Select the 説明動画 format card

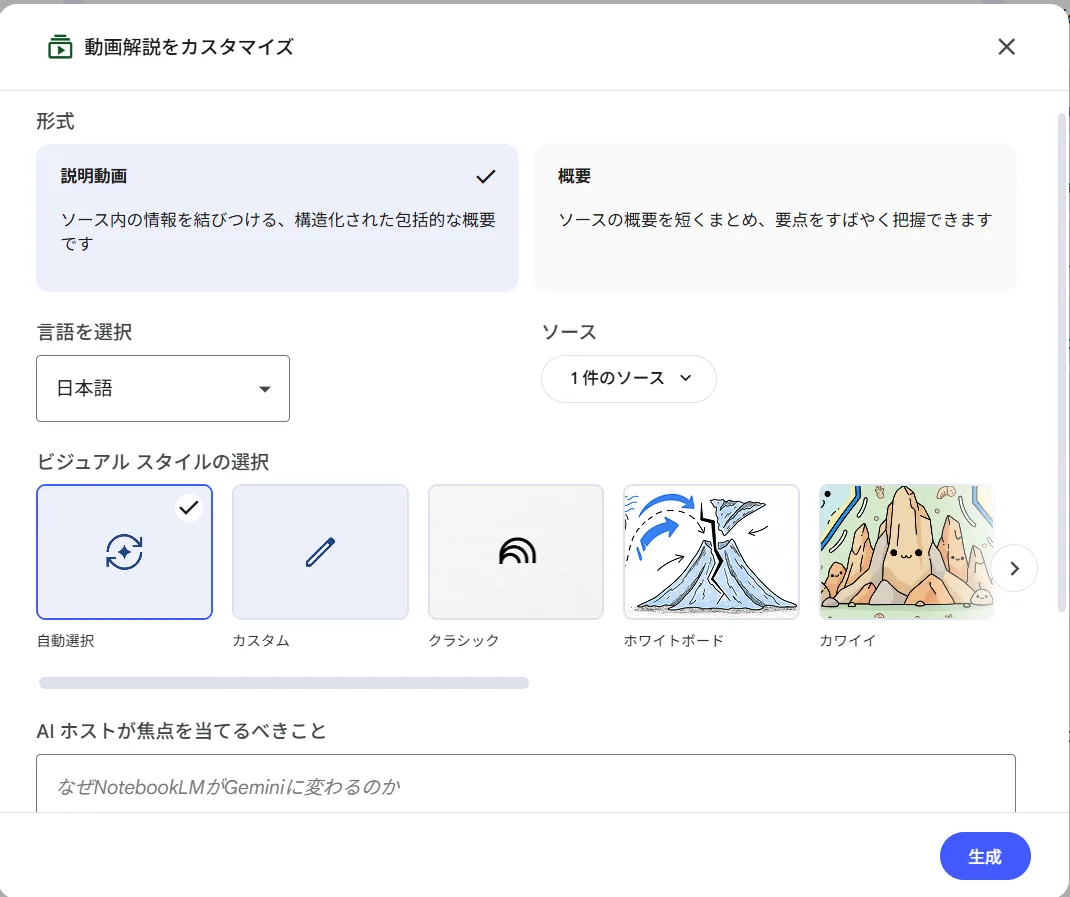coord(277,218)
